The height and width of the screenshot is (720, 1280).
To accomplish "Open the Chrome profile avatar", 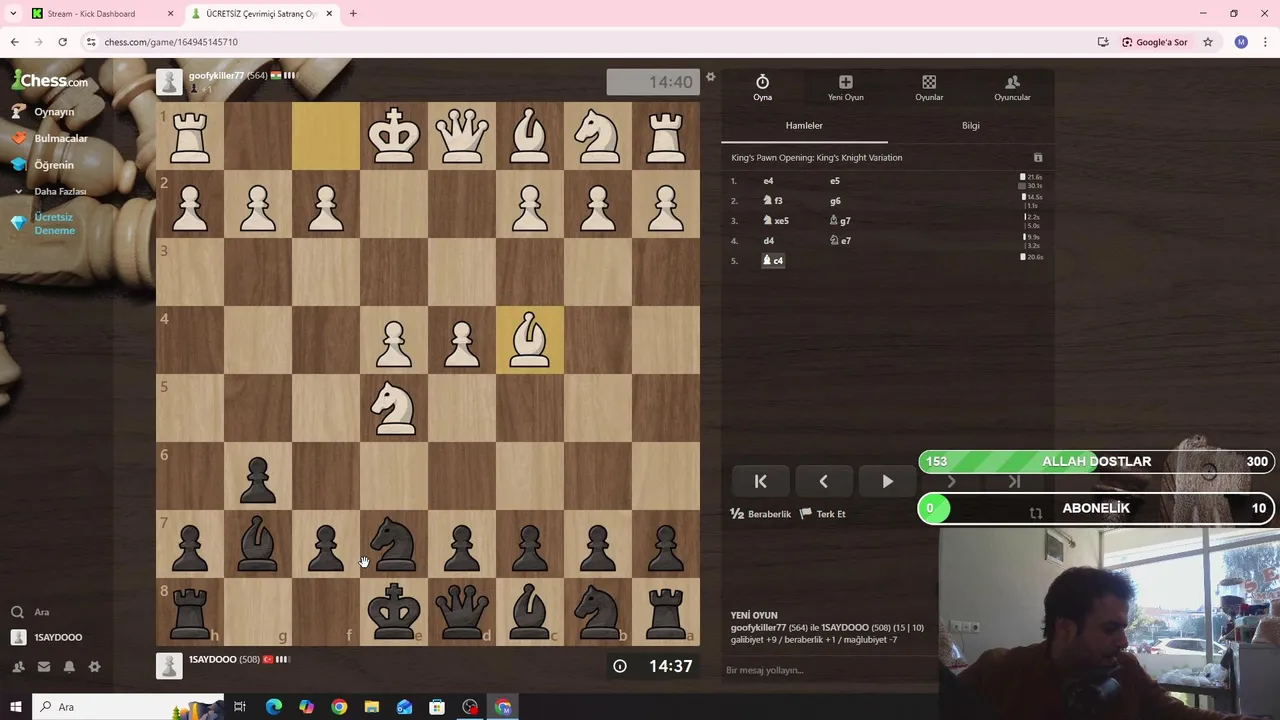I will 1241,42.
